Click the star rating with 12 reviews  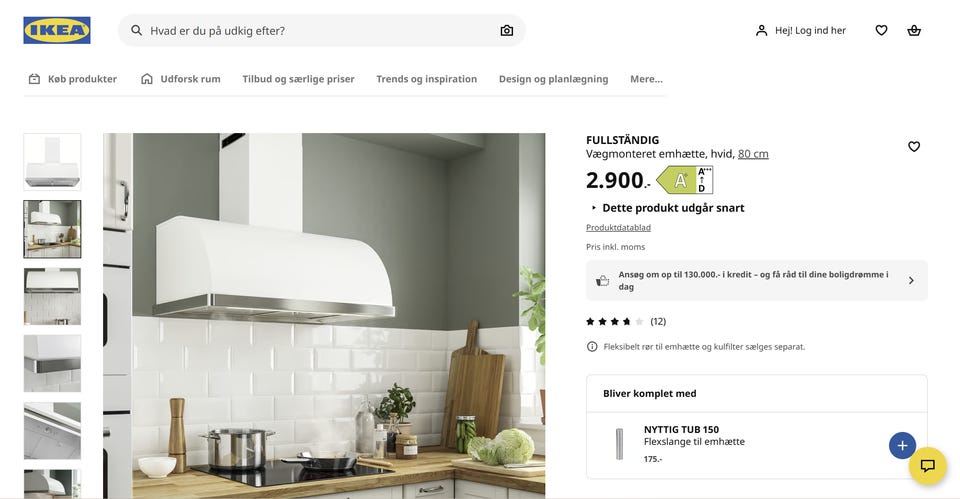pos(626,321)
